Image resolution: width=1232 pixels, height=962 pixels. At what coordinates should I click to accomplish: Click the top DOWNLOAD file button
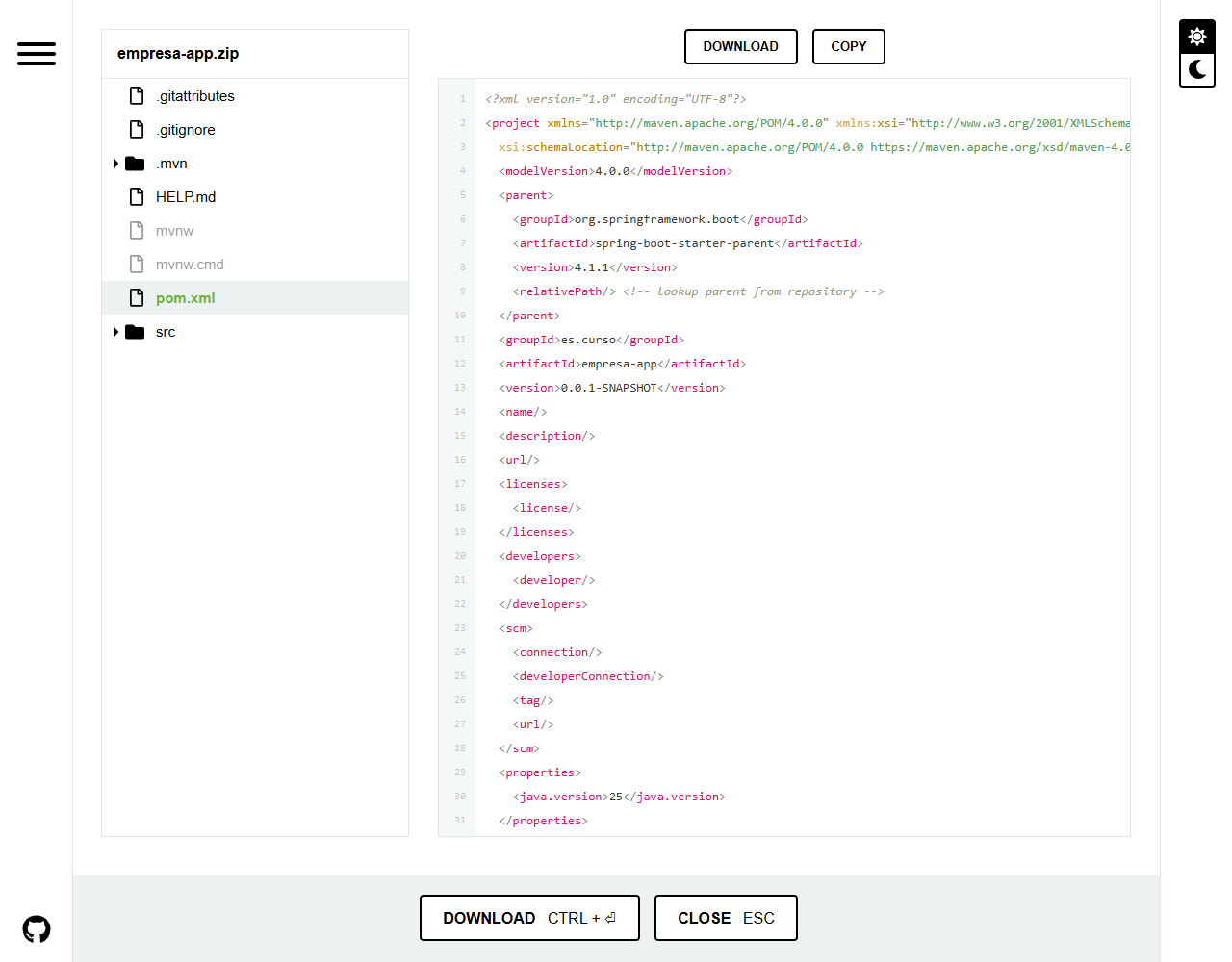click(x=741, y=46)
